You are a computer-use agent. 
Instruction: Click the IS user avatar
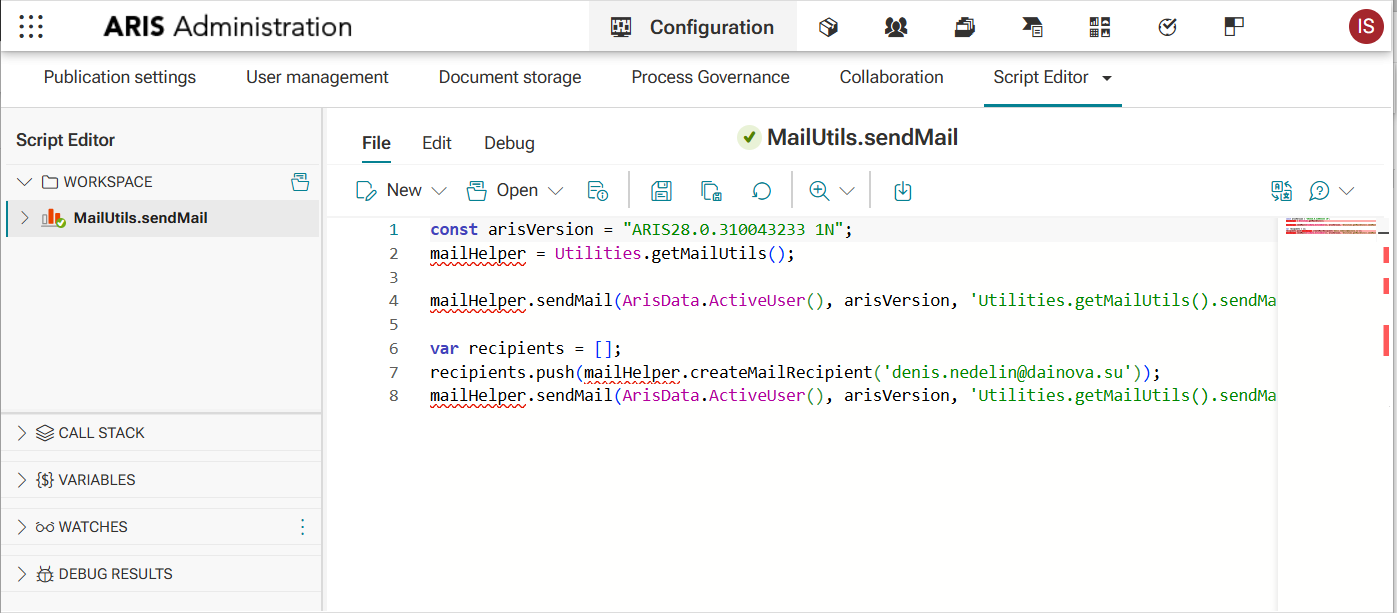tap(1366, 26)
